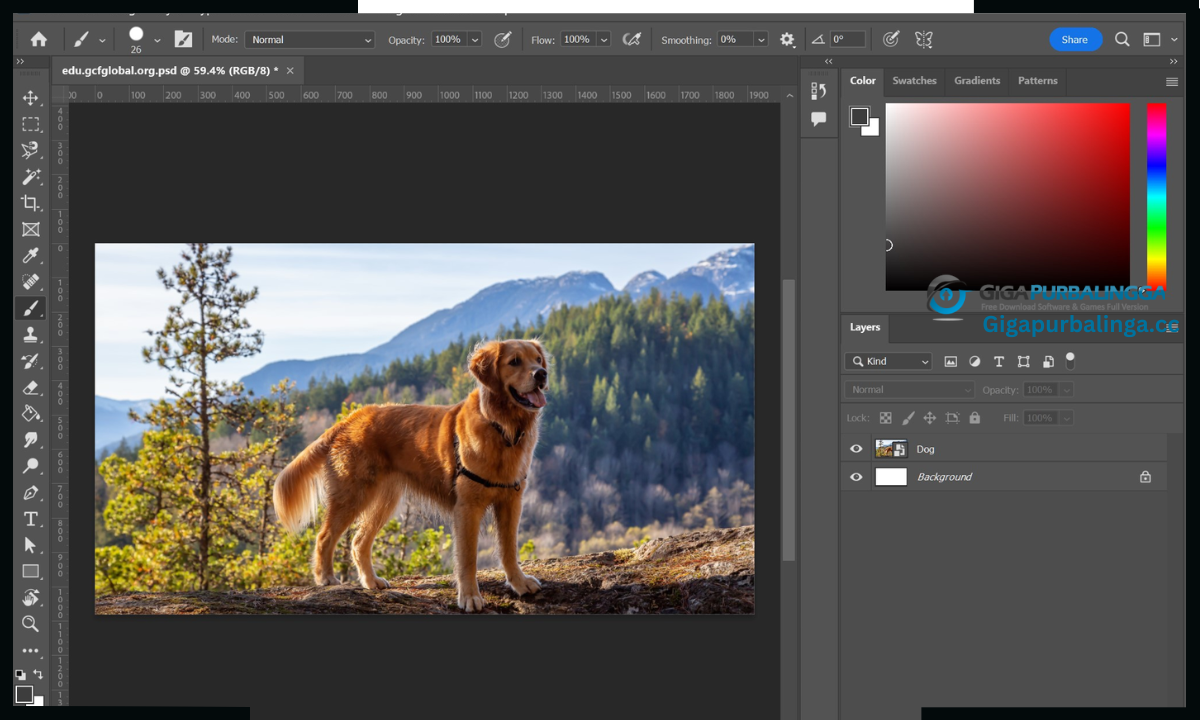Select the Hand tool
The height and width of the screenshot is (720, 1200).
point(30,598)
